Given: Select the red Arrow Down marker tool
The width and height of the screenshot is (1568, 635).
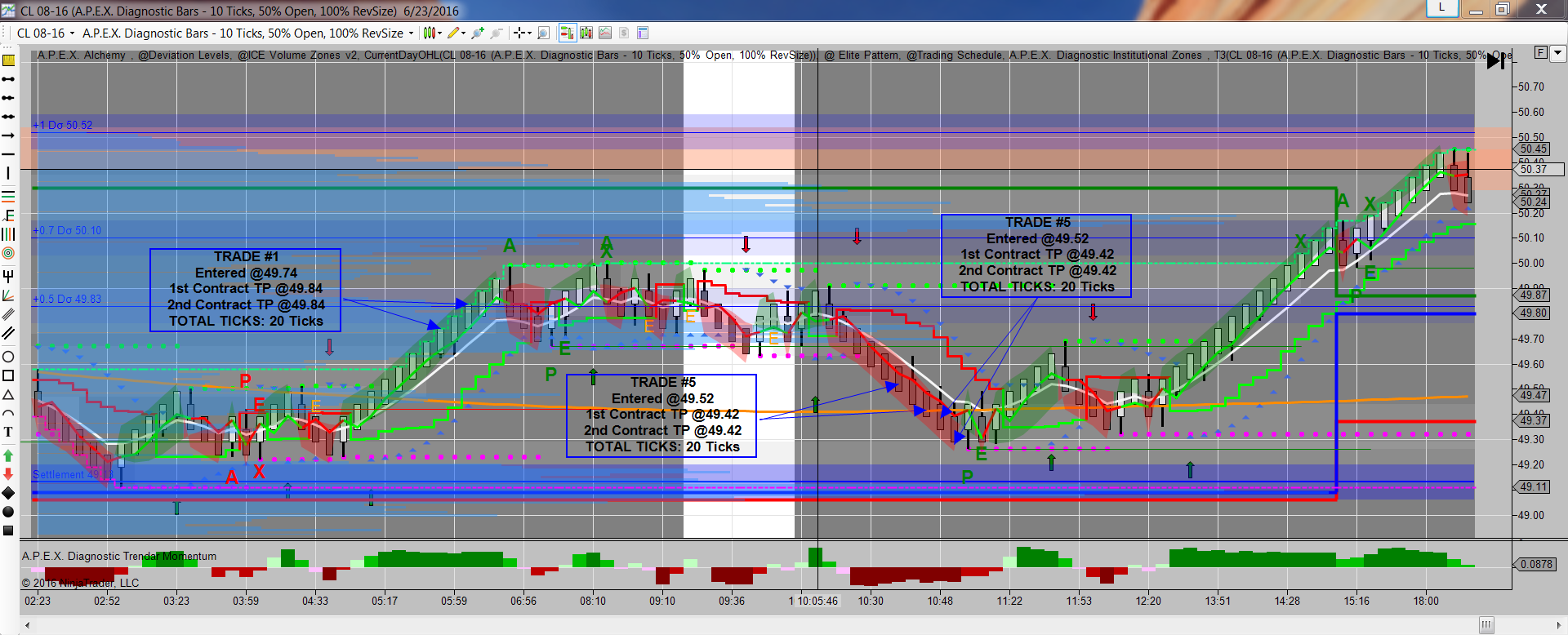Looking at the screenshot, I should pos(8,474).
